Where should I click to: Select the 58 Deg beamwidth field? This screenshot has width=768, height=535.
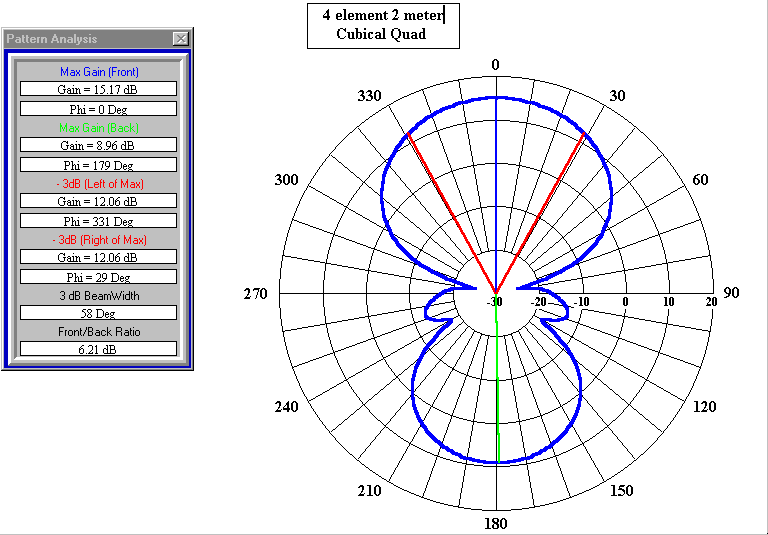tap(98, 313)
